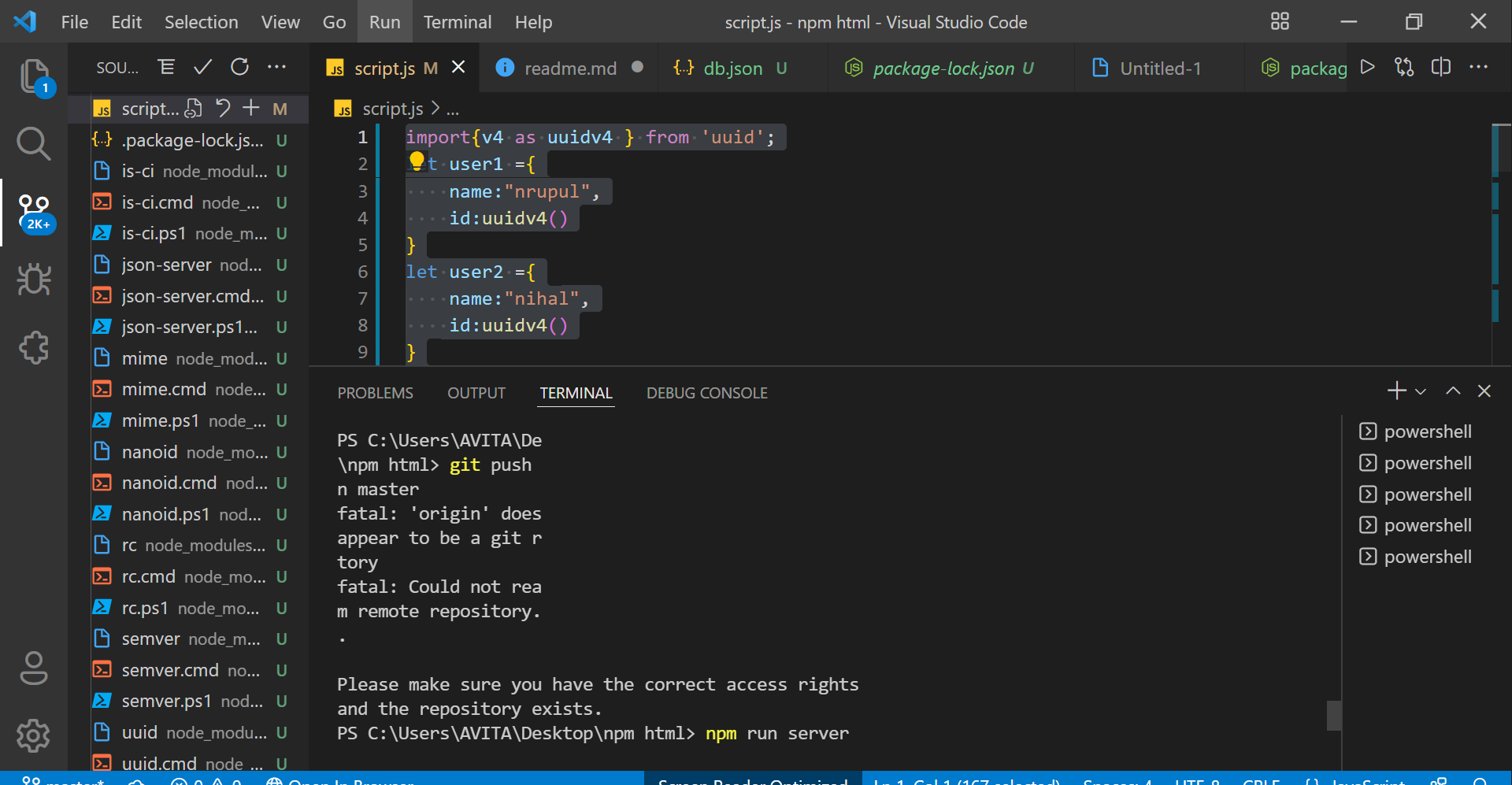The image size is (1512, 785).
Task: Open the Accounts menu icon
Action: point(34,668)
